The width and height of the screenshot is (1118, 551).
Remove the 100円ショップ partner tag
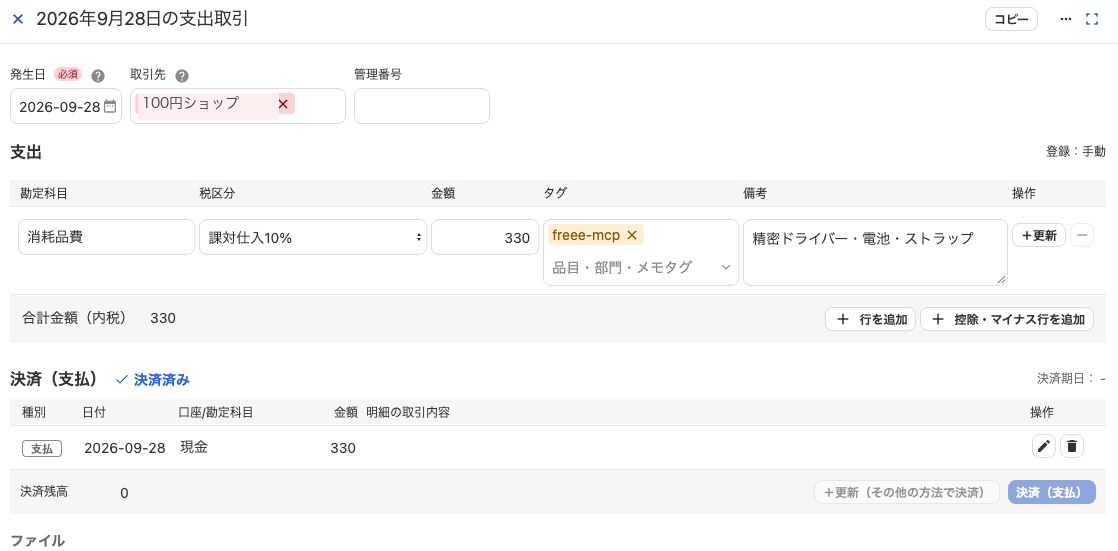click(x=283, y=104)
